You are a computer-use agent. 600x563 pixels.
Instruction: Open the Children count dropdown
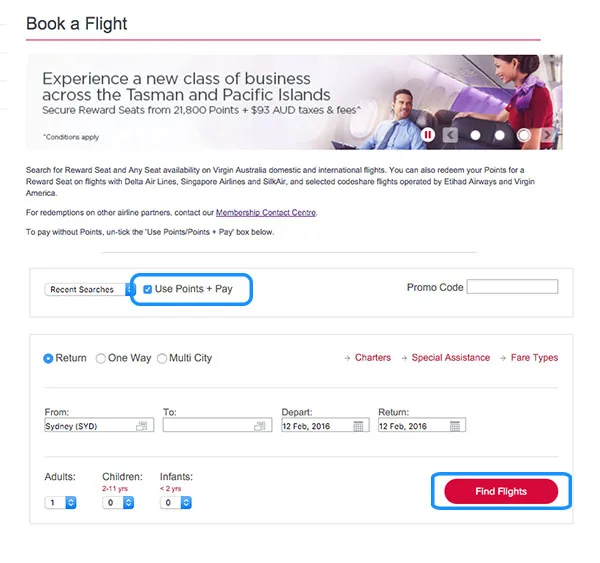point(118,502)
